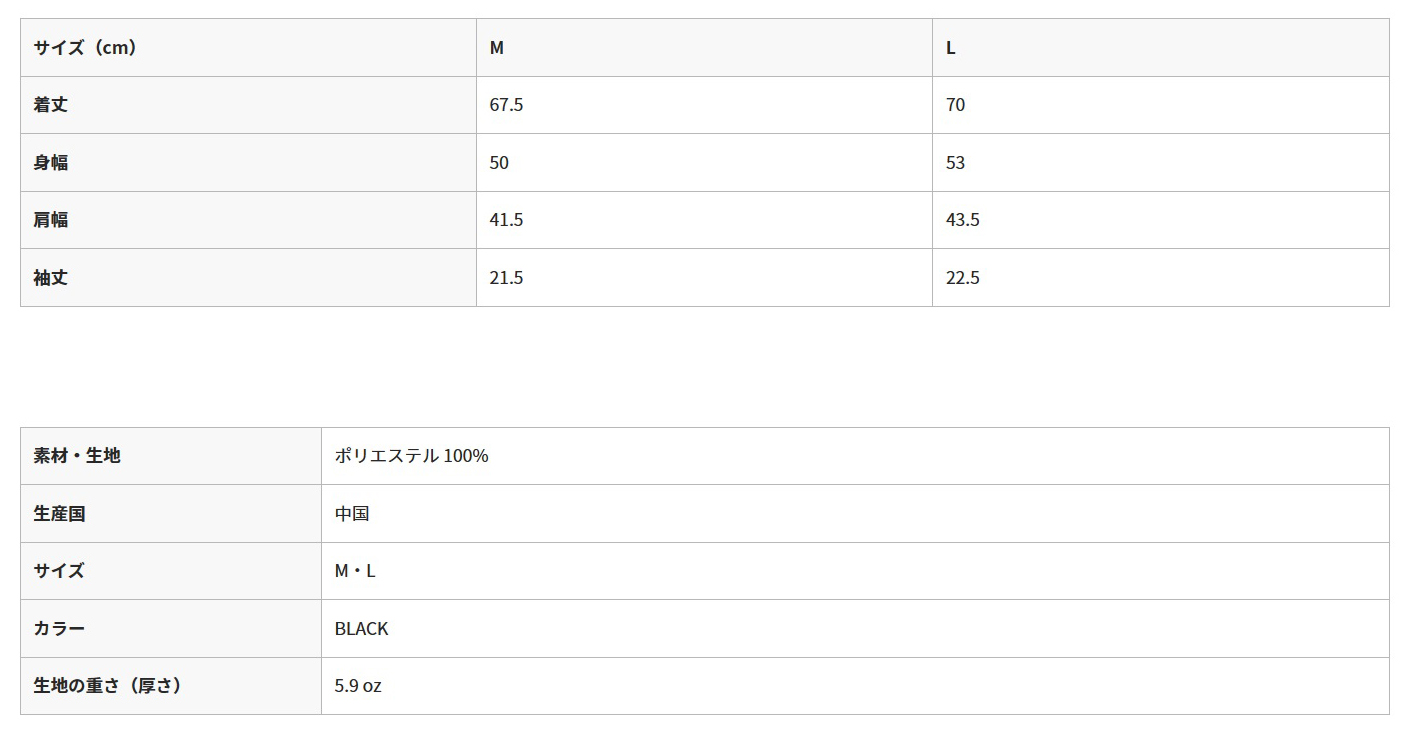Click the 70 value for L 着丈

[x=955, y=105]
